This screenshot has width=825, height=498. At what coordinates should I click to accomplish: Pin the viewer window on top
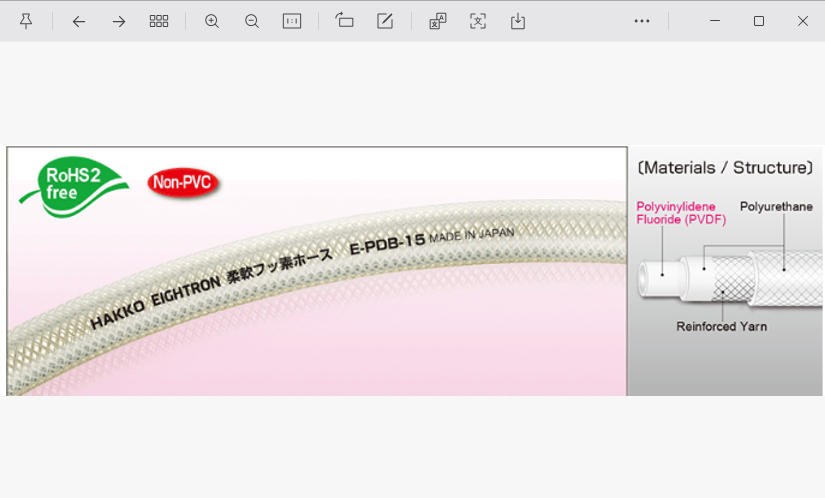26,21
